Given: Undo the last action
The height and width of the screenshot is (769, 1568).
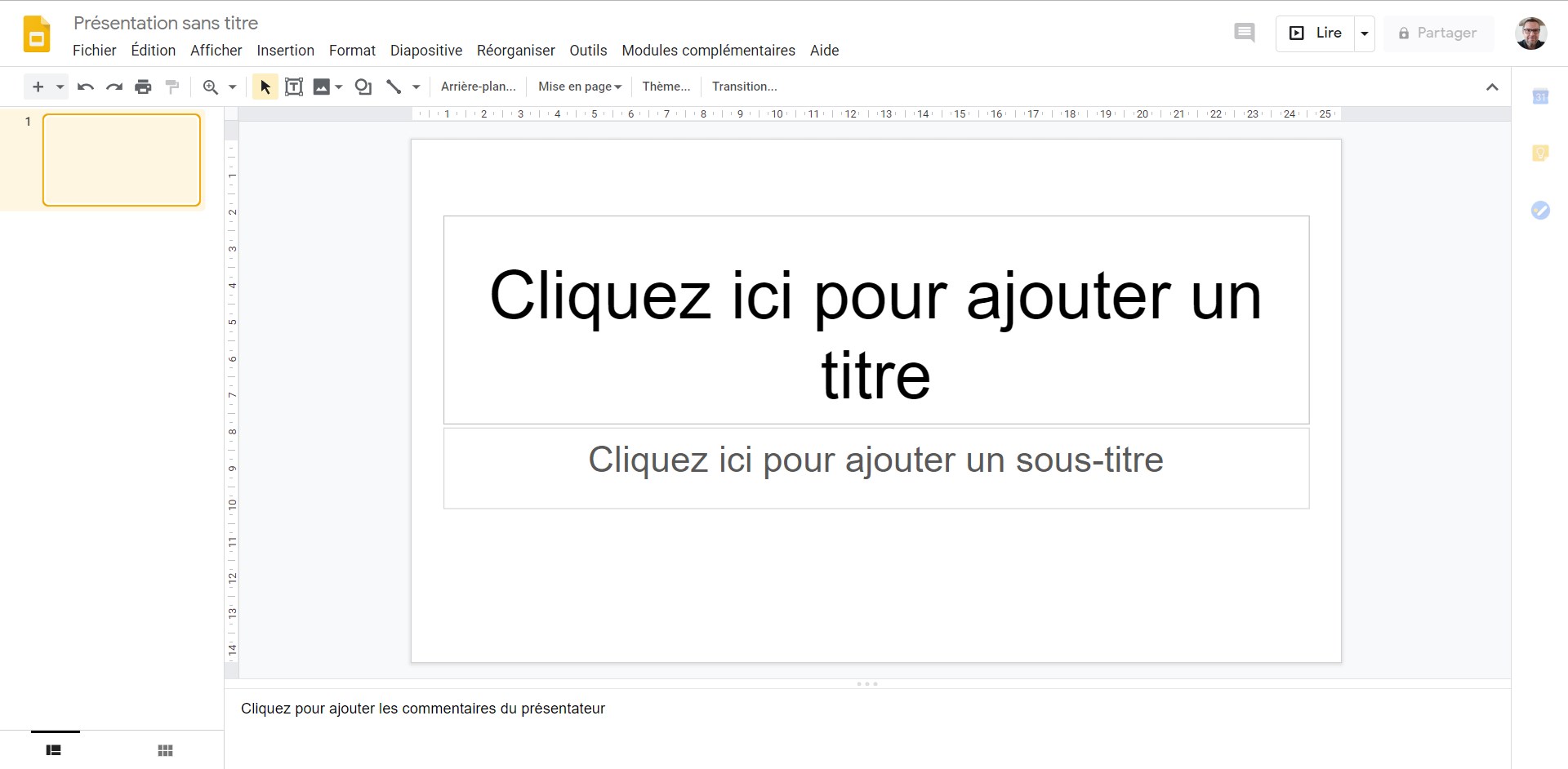Looking at the screenshot, I should pyautogui.click(x=86, y=87).
